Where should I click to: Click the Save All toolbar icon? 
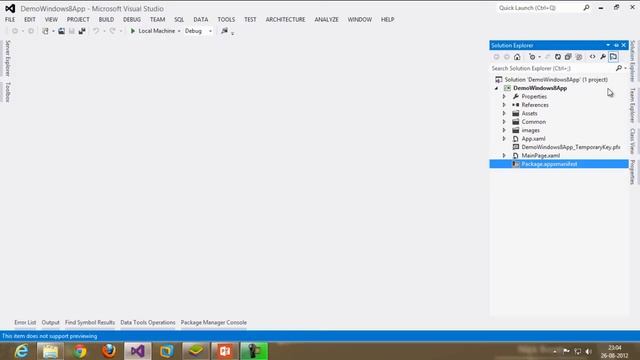(x=82, y=31)
